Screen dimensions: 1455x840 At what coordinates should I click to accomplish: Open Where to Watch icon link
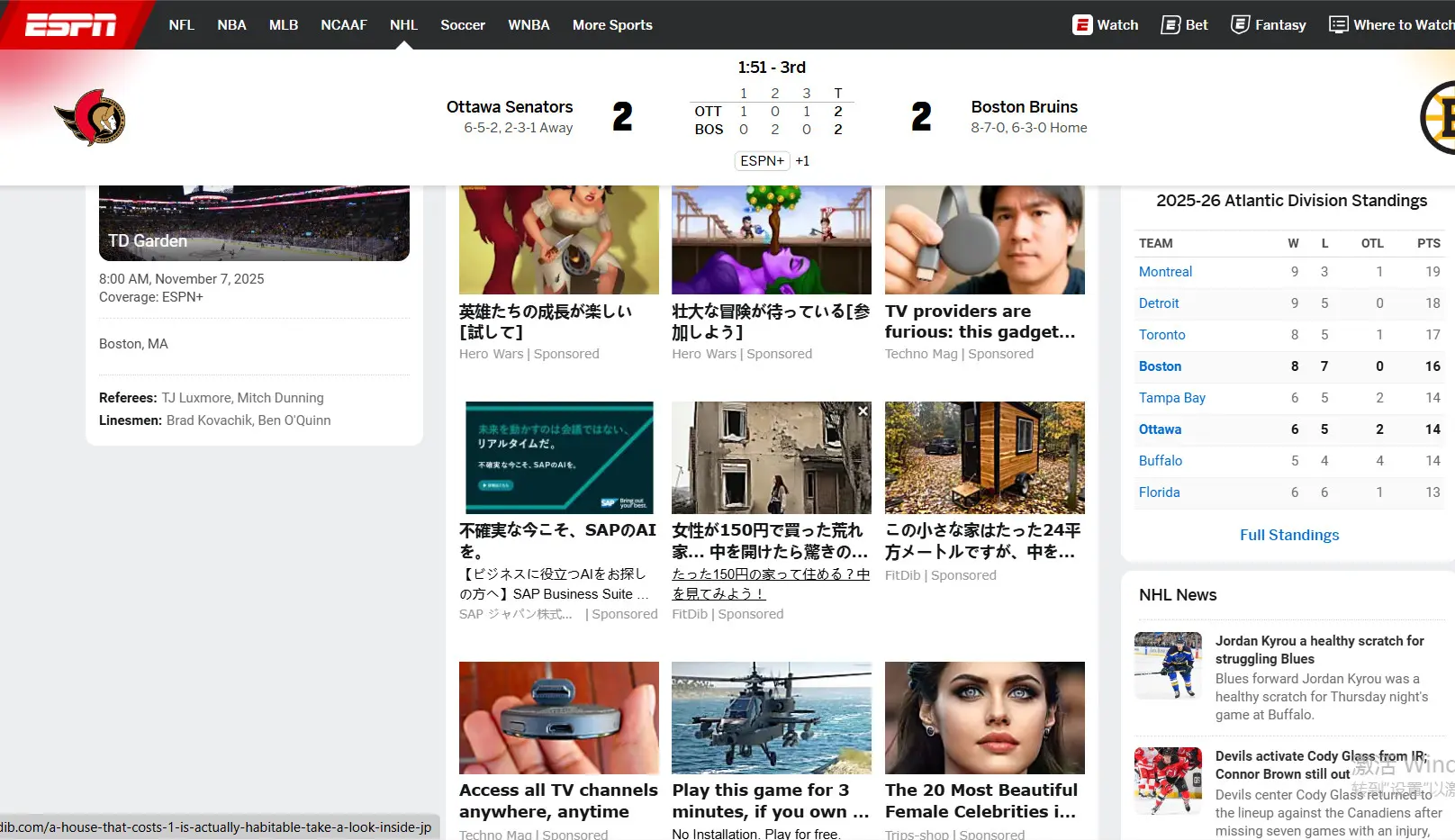pos(1338,25)
